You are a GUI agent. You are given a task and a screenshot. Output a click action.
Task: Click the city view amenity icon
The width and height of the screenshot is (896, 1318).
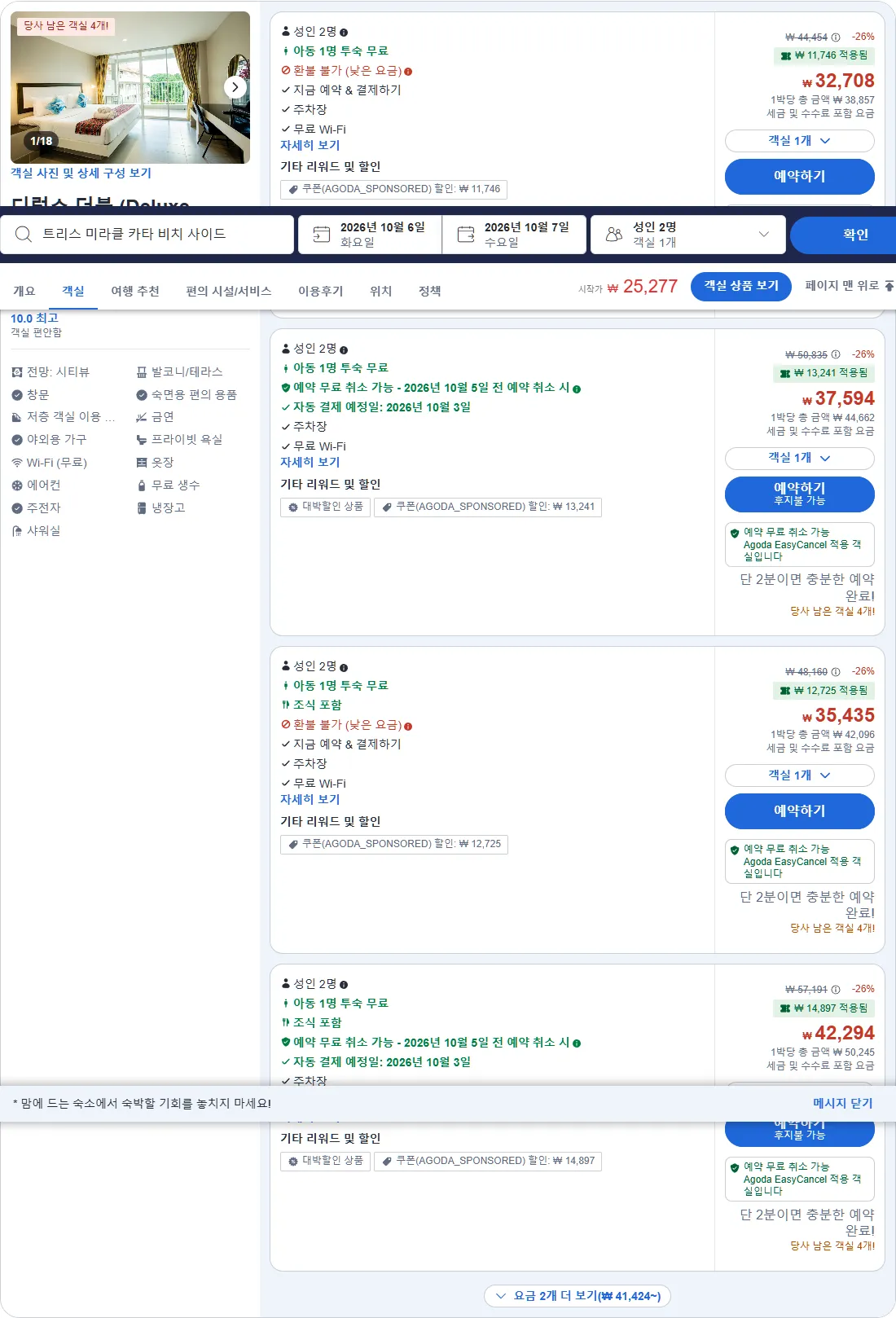coord(17,372)
